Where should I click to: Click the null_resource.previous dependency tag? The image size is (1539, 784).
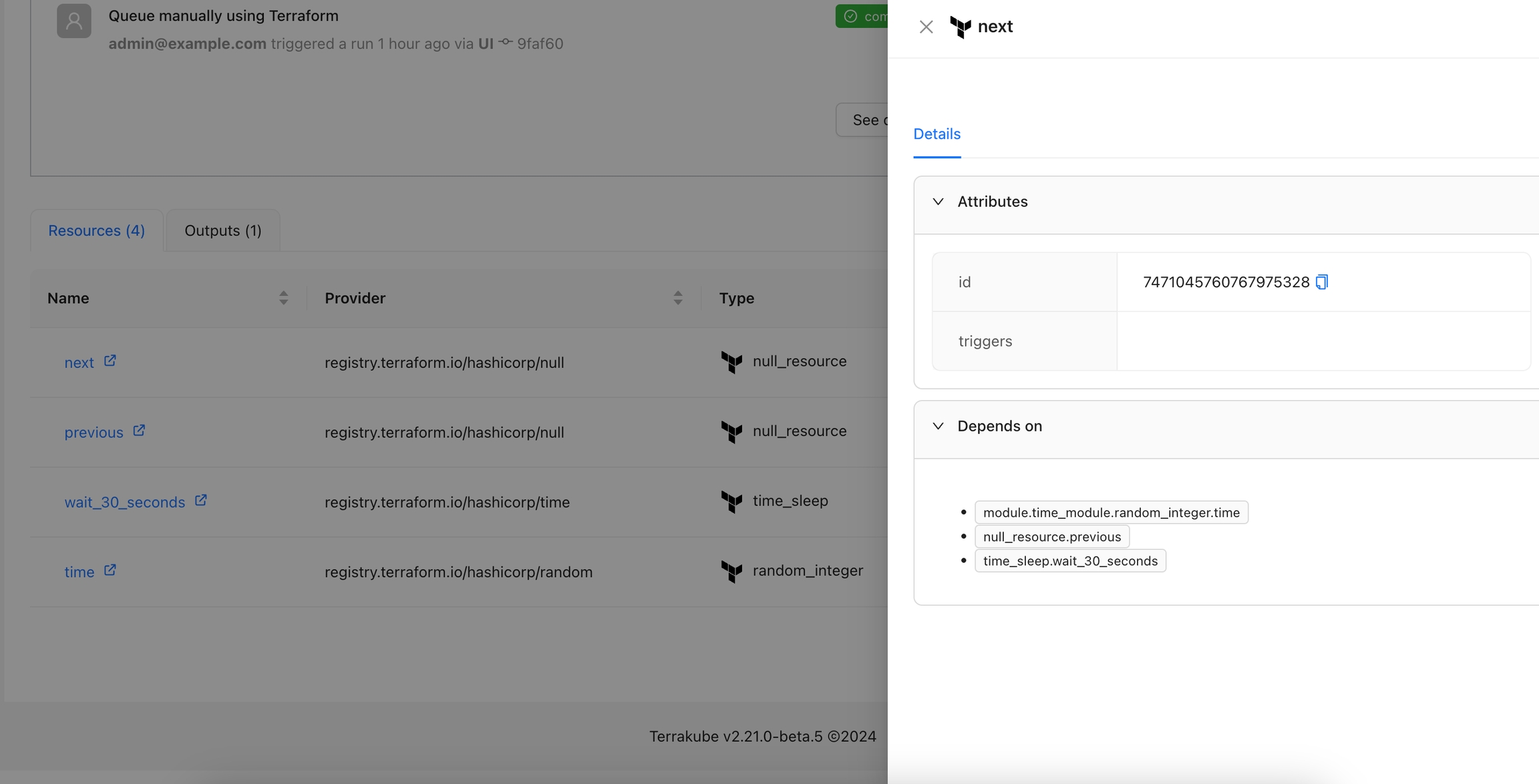tap(1051, 537)
